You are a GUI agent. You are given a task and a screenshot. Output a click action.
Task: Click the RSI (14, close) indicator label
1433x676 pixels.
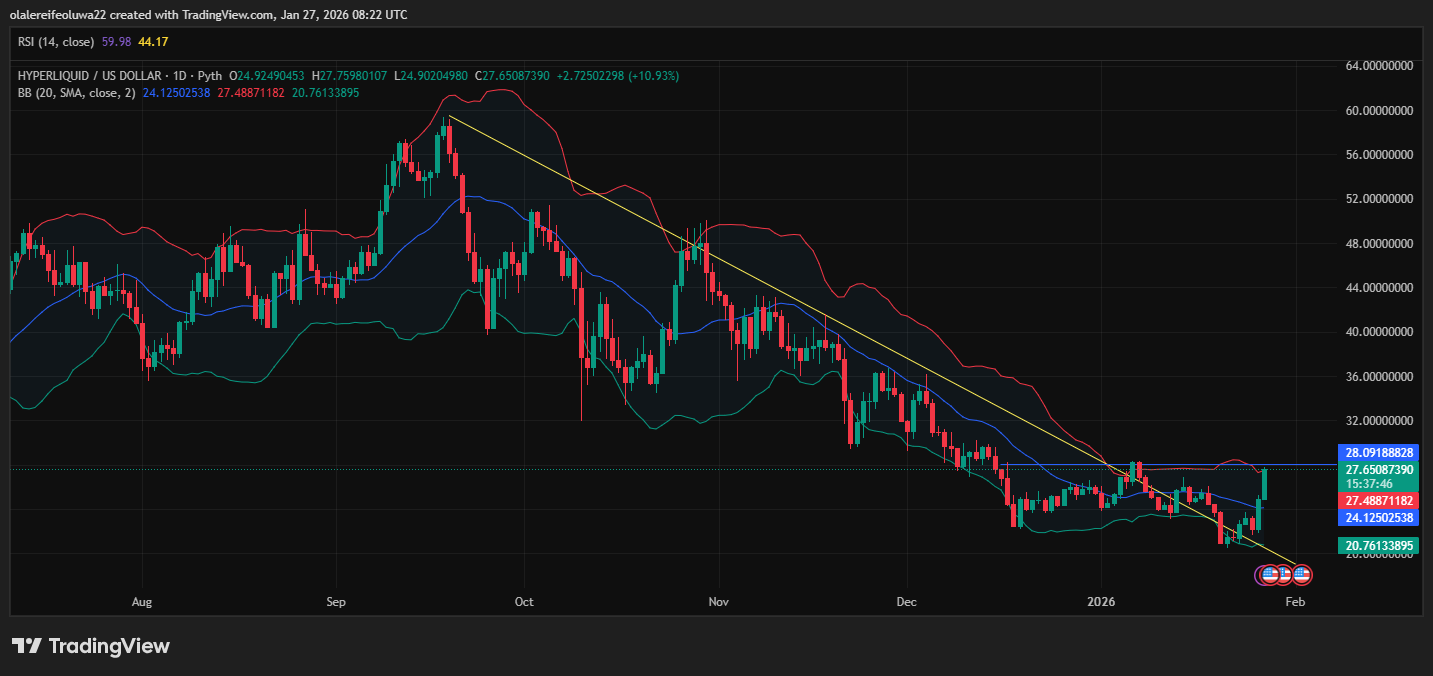pos(56,42)
